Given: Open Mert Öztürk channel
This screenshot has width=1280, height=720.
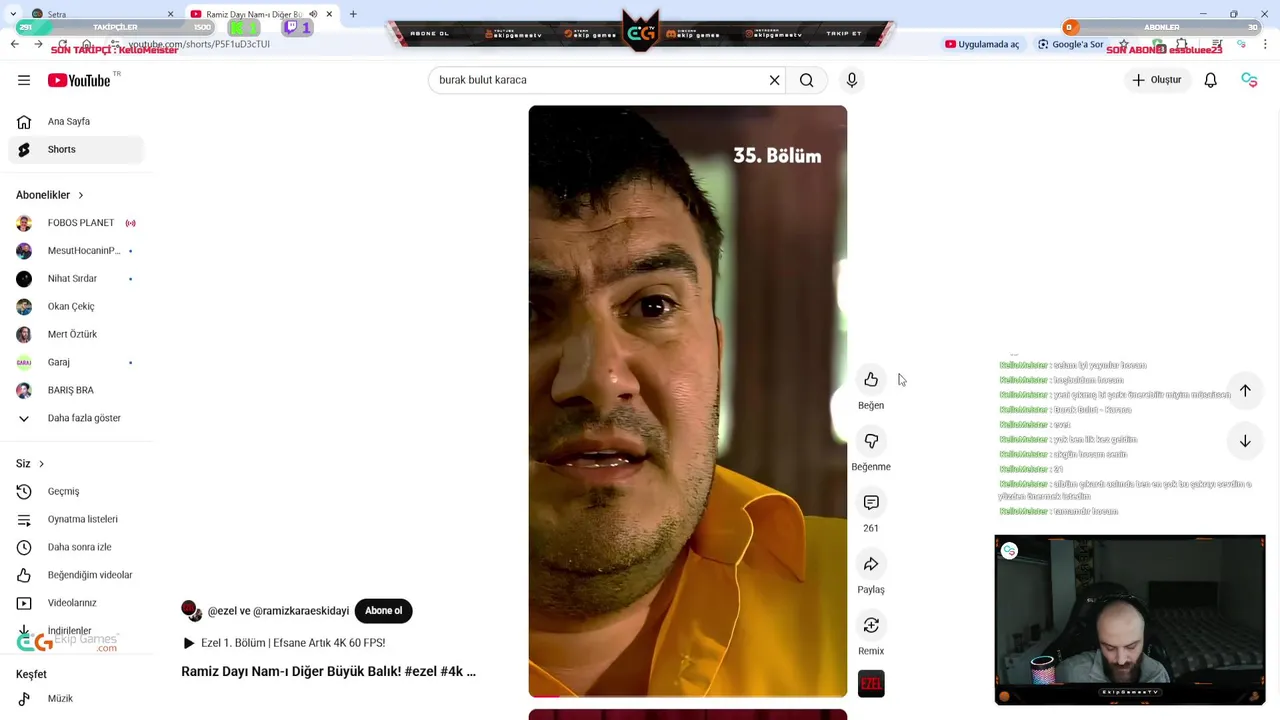Looking at the screenshot, I should click(x=76, y=335).
